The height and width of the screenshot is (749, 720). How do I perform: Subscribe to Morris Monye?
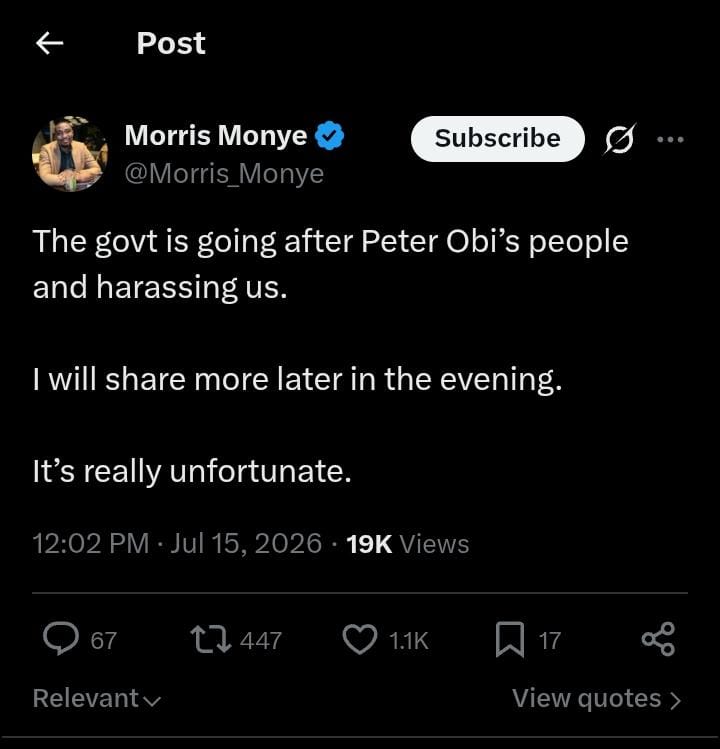tap(497, 139)
